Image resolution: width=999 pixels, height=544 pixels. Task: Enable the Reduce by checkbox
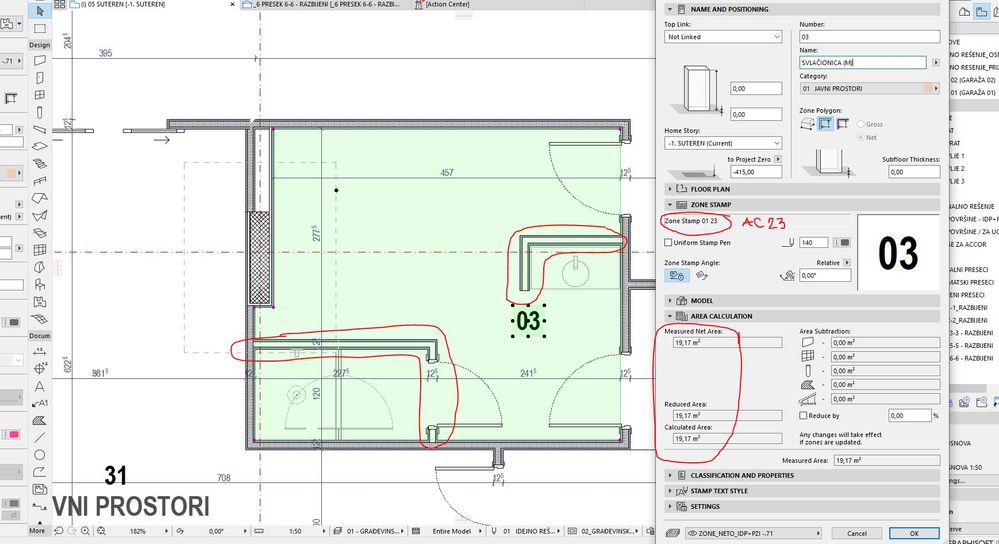coord(803,415)
